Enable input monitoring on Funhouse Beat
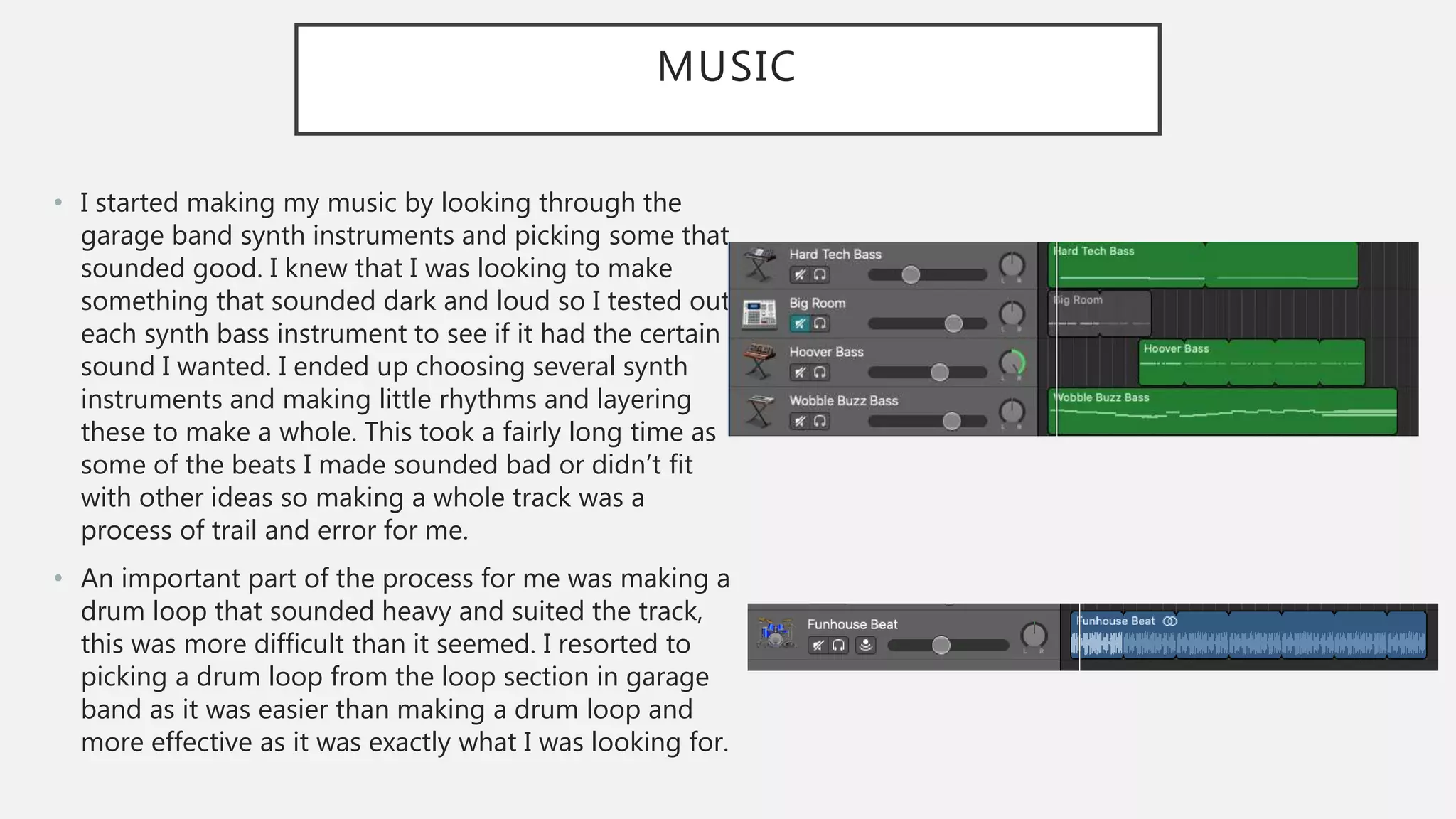This screenshot has width=1456, height=819. pyautogui.click(x=865, y=645)
